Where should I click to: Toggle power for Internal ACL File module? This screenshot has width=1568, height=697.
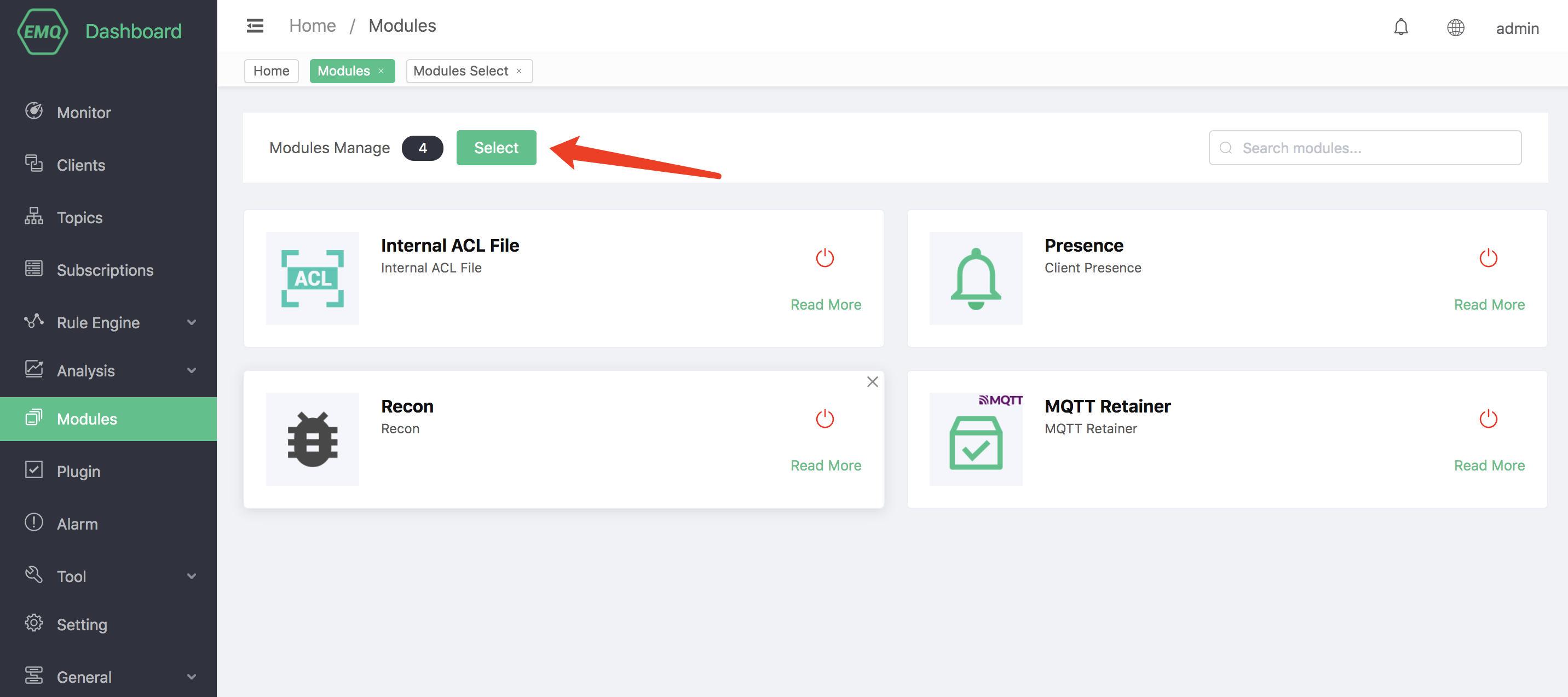point(825,258)
